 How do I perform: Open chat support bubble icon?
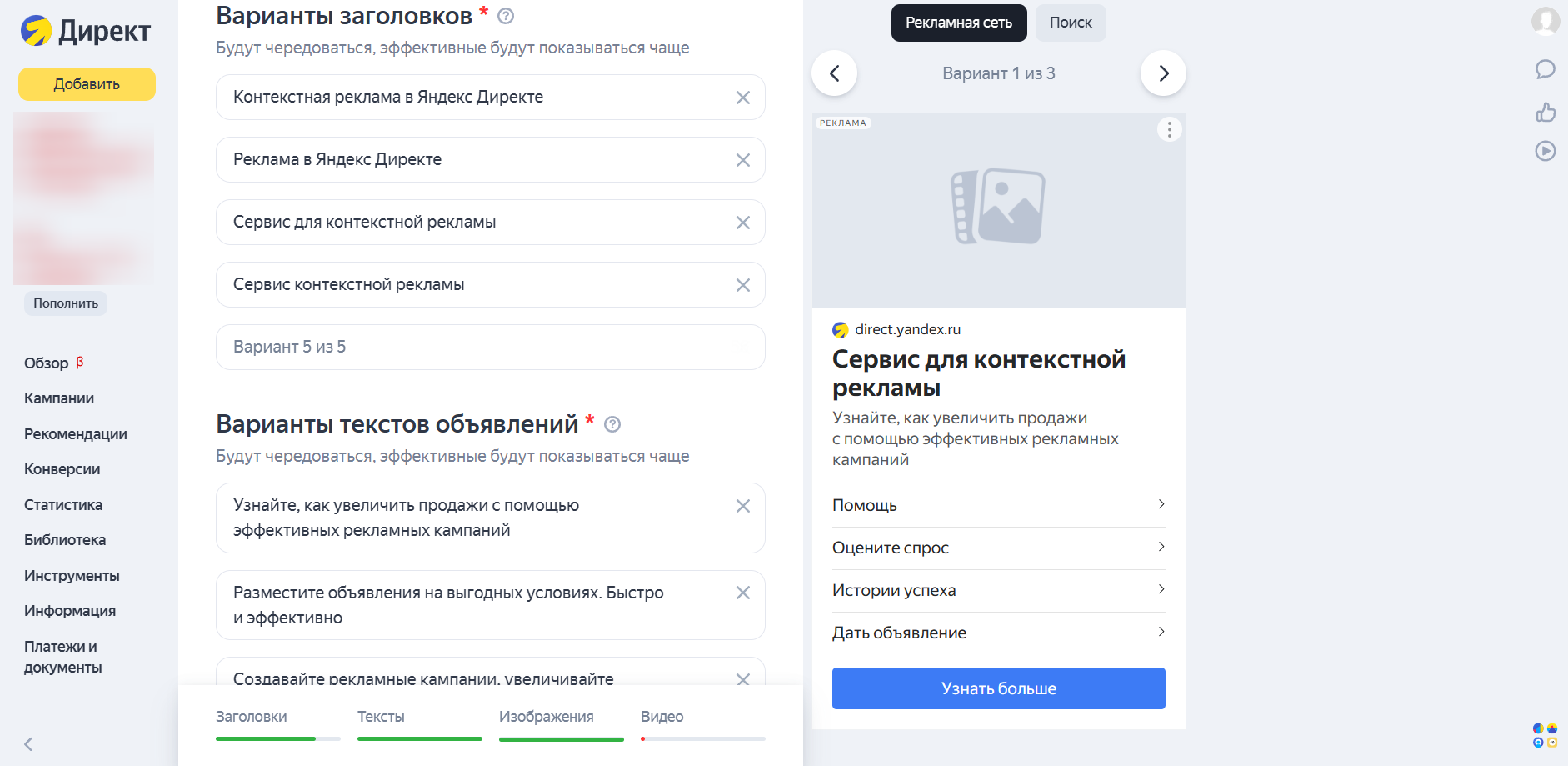tap(1546, 69)
